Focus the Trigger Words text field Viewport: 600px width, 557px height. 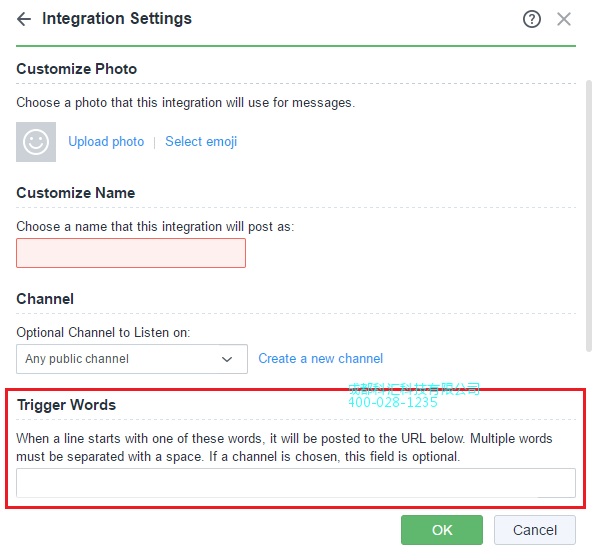[296, 483]
